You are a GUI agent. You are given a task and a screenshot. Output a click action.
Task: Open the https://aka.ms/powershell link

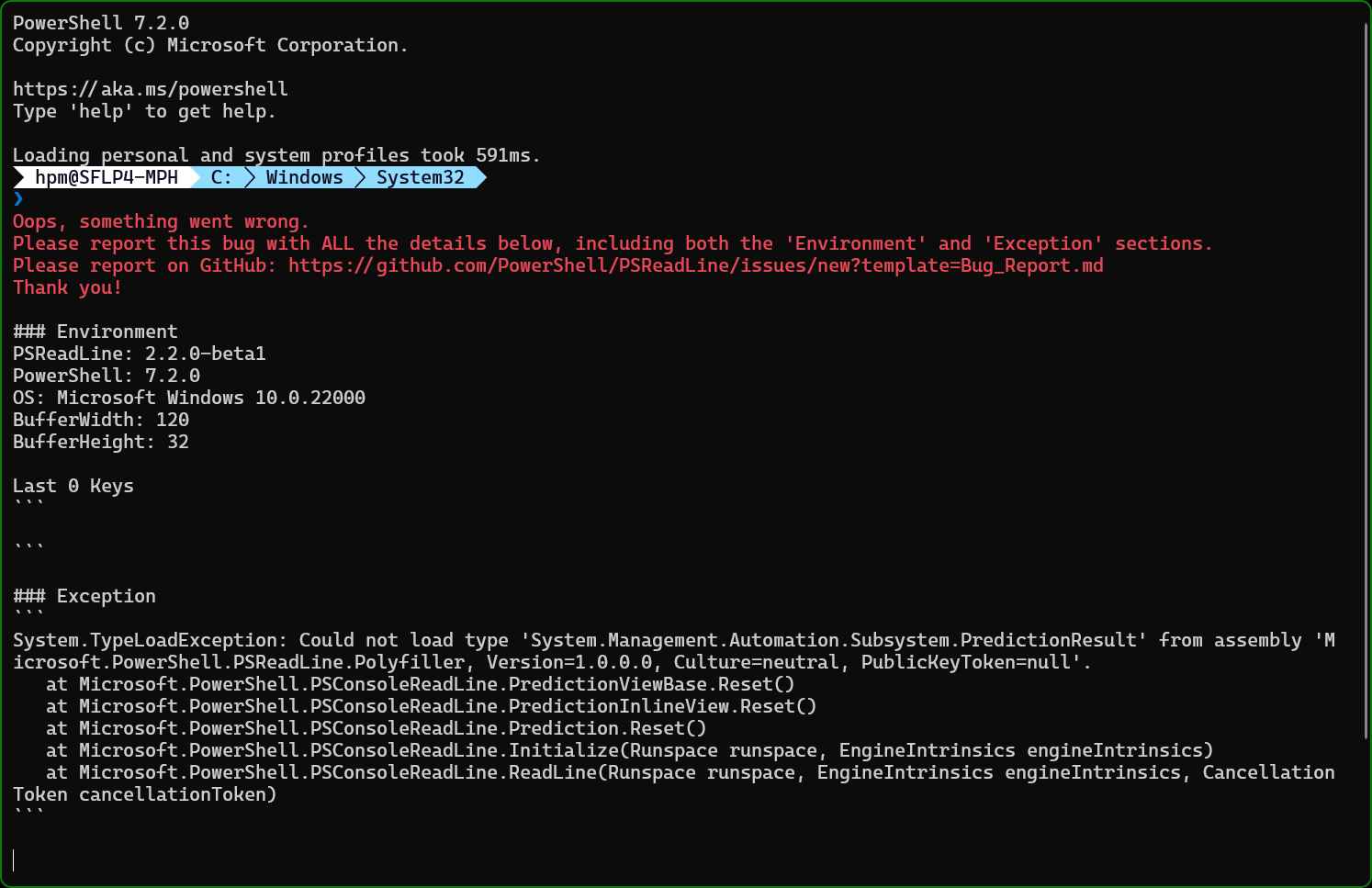point(150,88)
